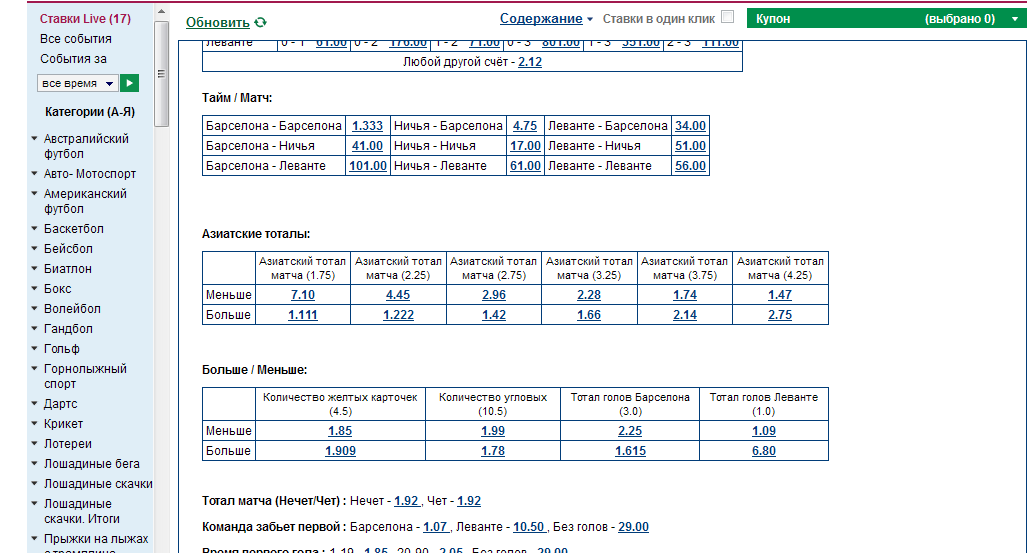Click Больше odds 1.66 for total 3.25
The image size is (1035, 553).
(x=589, y=315)
